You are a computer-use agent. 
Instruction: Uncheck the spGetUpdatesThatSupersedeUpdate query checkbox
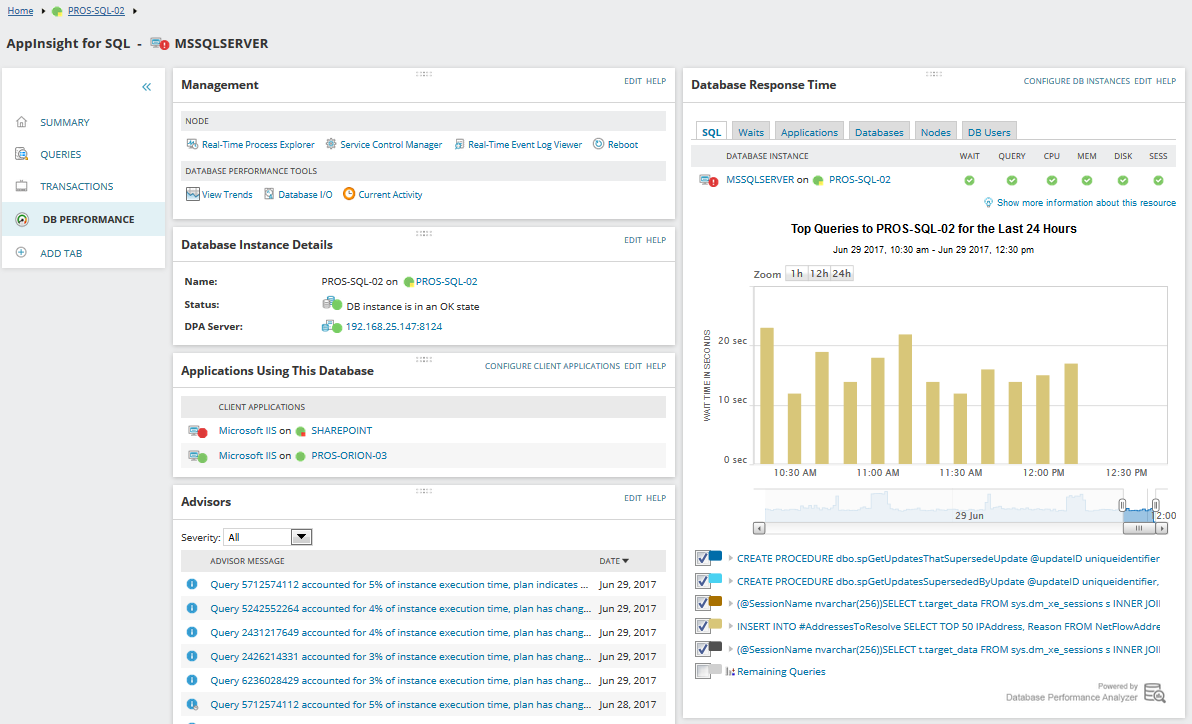702,558
